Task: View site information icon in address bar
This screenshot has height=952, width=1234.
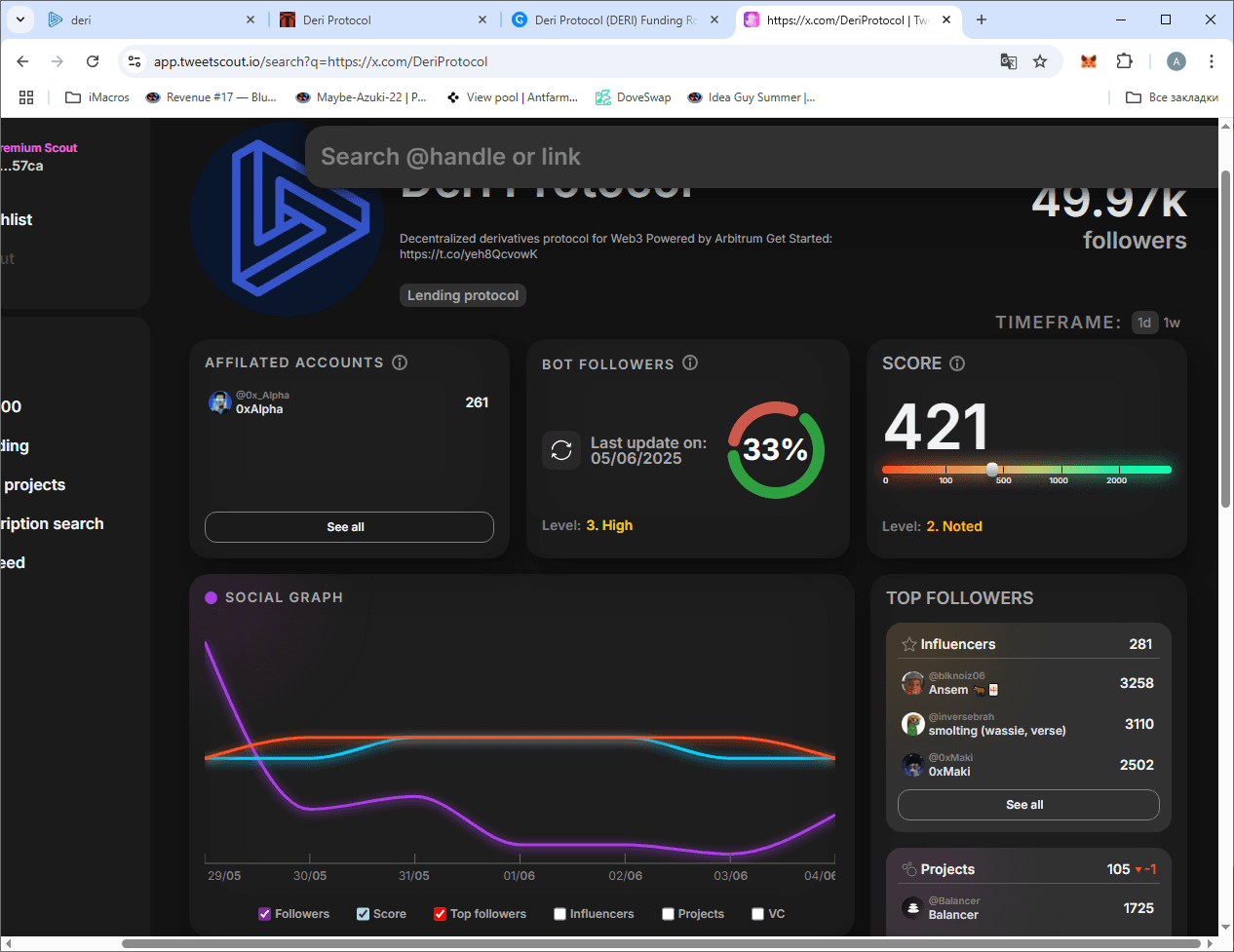Action: (x=135, y=61)
